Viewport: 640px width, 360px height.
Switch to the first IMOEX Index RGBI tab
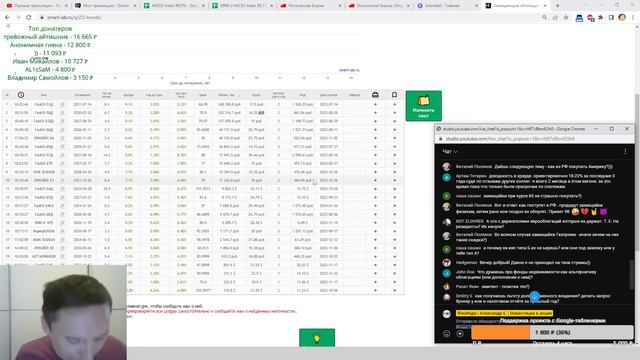pos(173,6)
